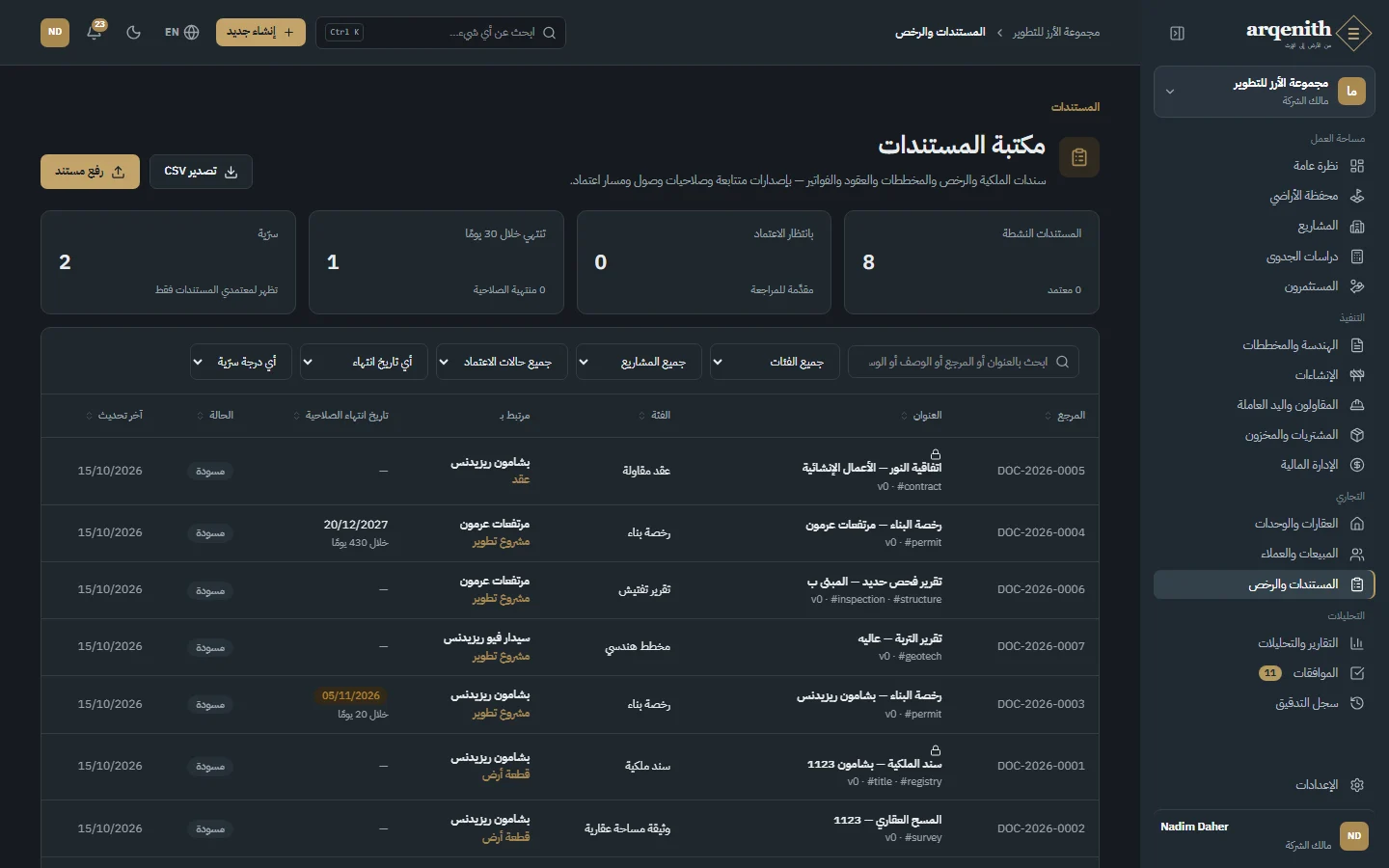Open سجل التدقيق audit log icon
Viewport: 1389px width, 868px height.
tap(1357, 703)
